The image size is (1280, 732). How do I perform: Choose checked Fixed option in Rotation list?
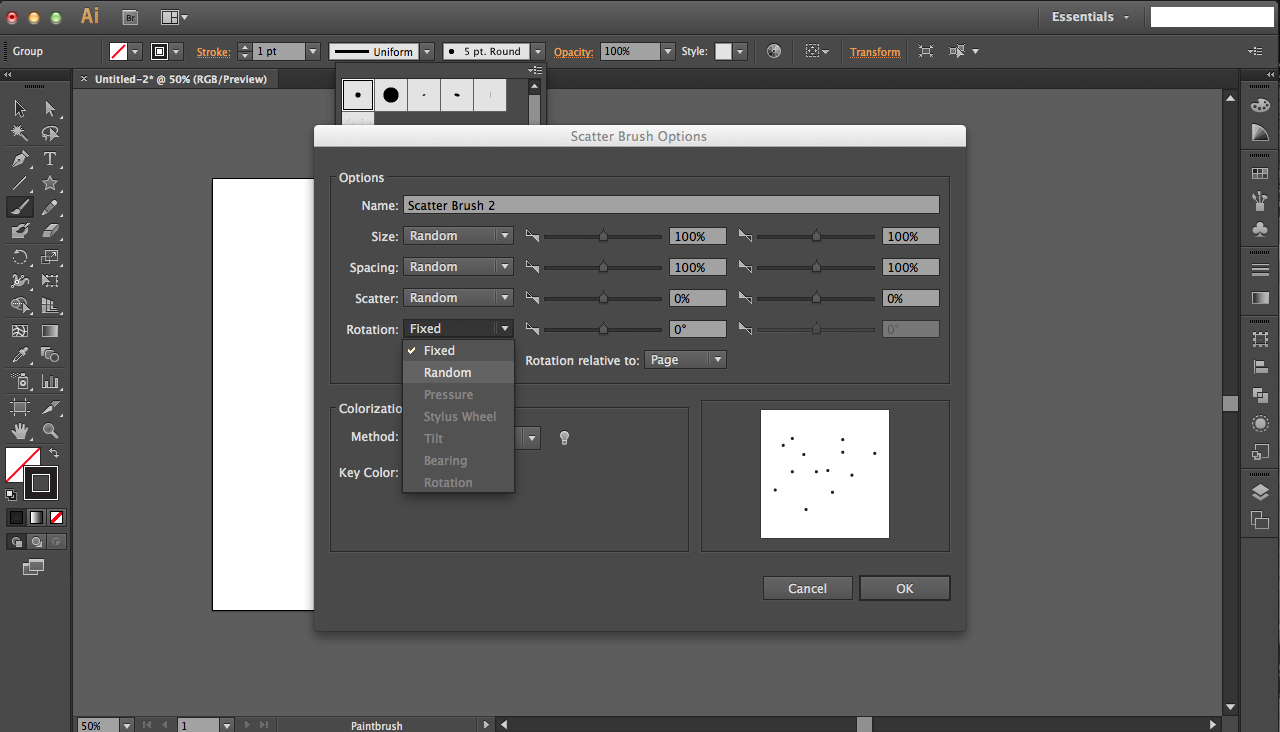tap(458, 350)
